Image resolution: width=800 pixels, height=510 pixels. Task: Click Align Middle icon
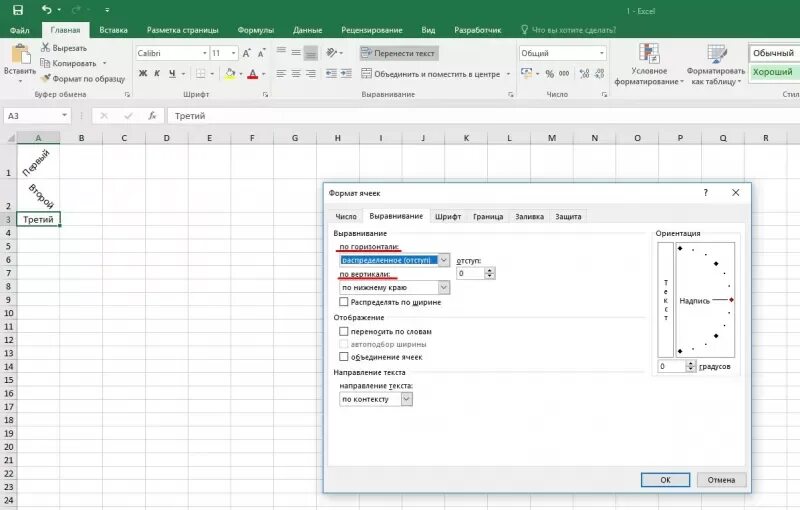296,52
